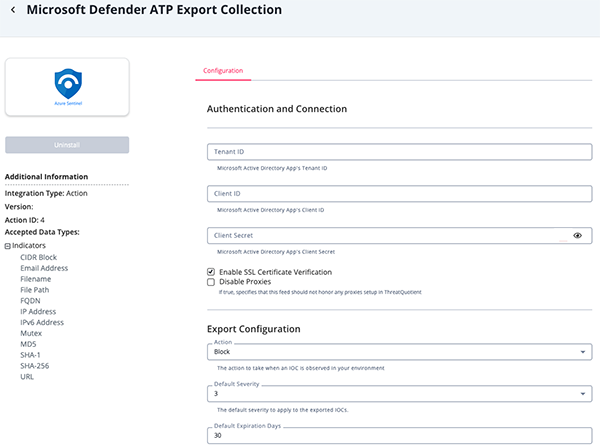Image resolution: width=600 pixels, height=448 pixels.
Task: Open the Default Severity dropdown
Action: 399,394
